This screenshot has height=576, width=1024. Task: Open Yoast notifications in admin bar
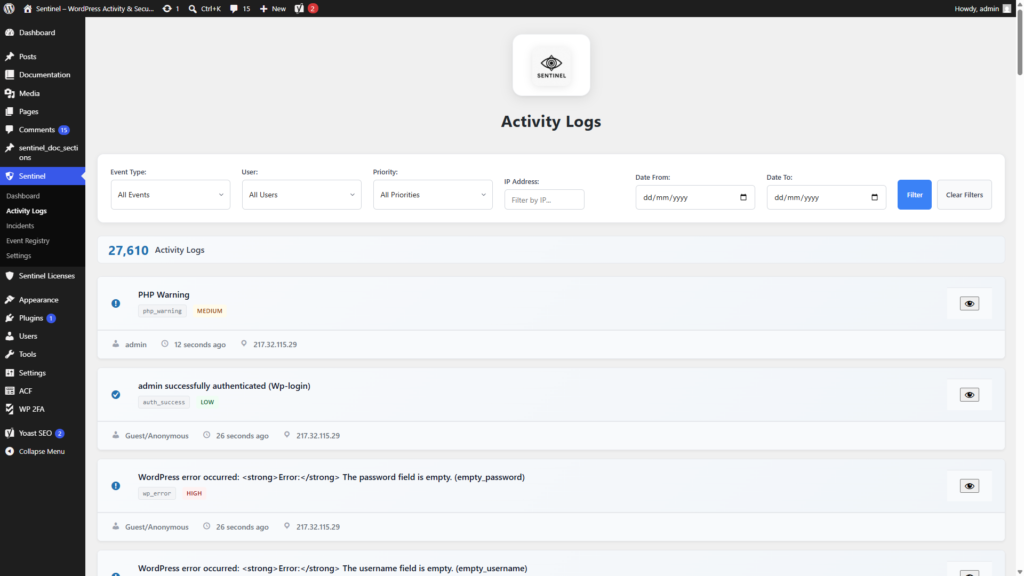coord(306,8)
